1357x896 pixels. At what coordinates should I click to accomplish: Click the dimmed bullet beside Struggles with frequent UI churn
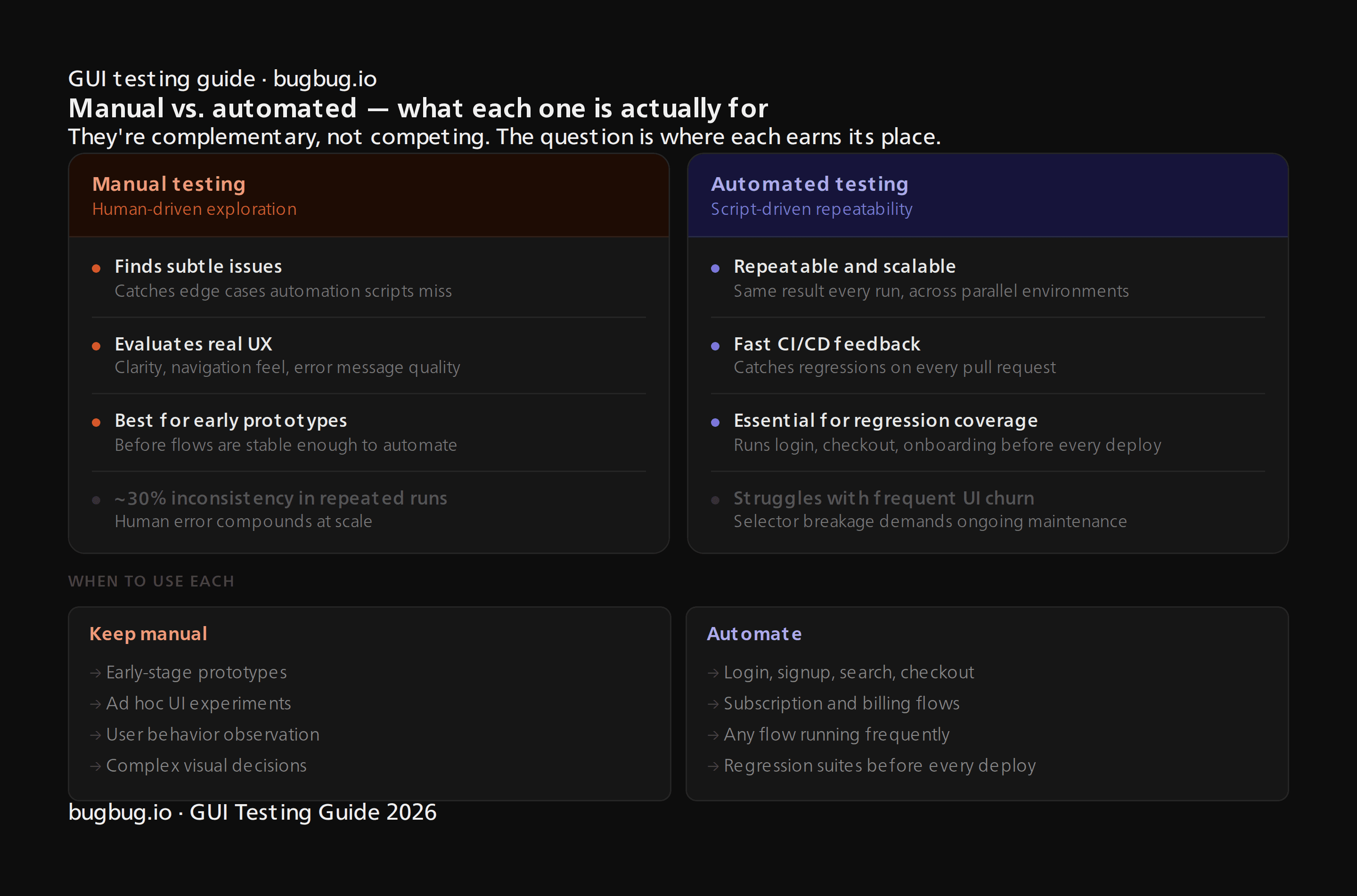tap(717, 499)
